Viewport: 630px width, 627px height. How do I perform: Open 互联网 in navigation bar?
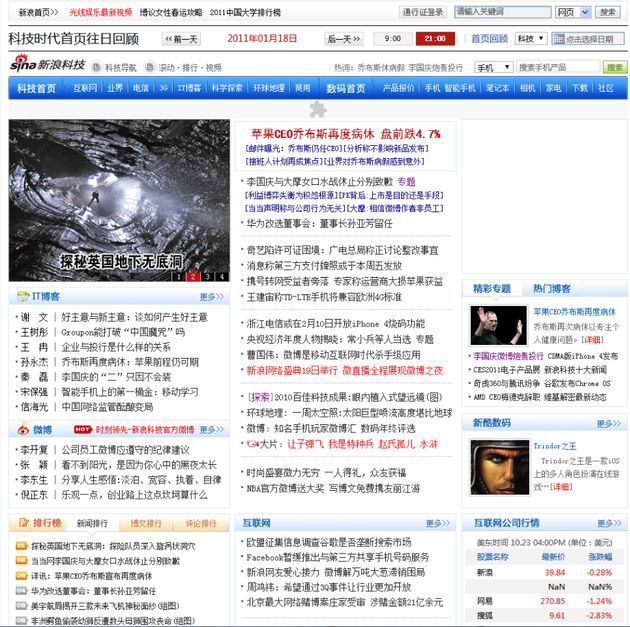pos(85,88)
